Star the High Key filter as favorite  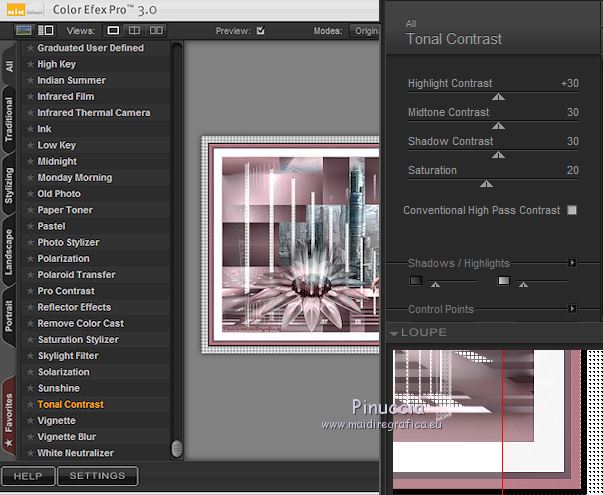30,64
